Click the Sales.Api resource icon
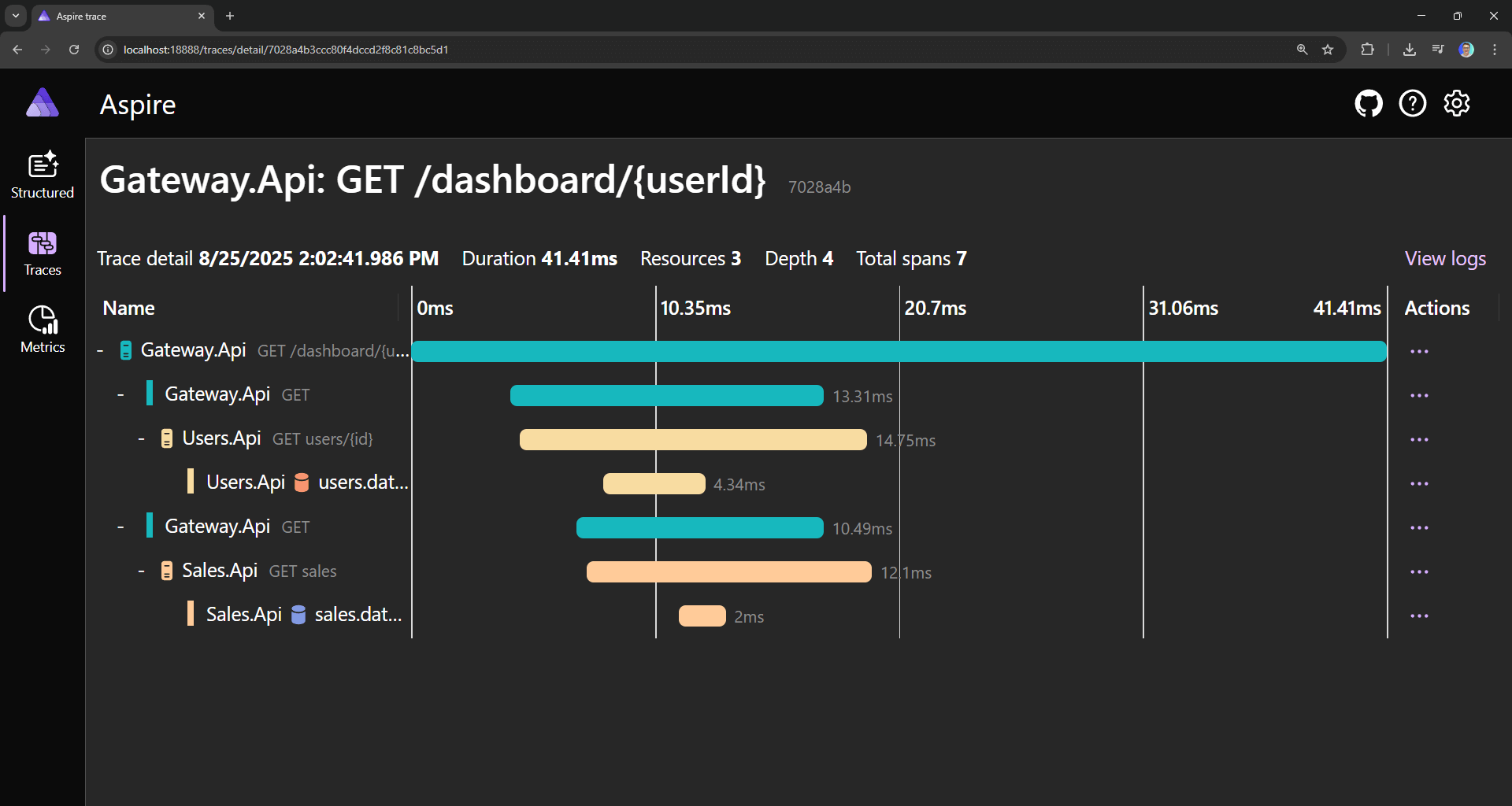 tap(166, 571)
